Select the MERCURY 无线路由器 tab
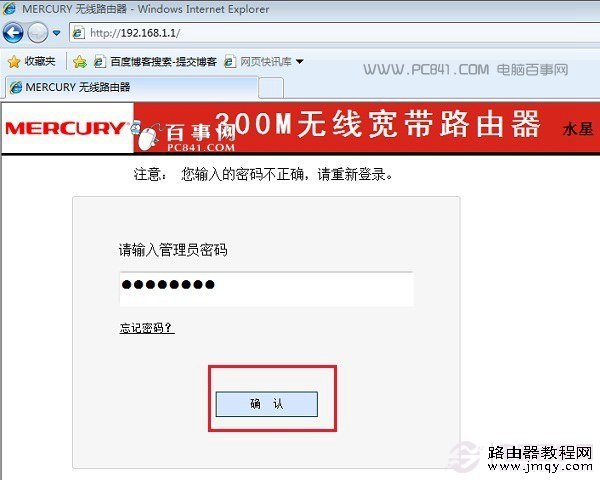600x480 pixels. (132, 87)
